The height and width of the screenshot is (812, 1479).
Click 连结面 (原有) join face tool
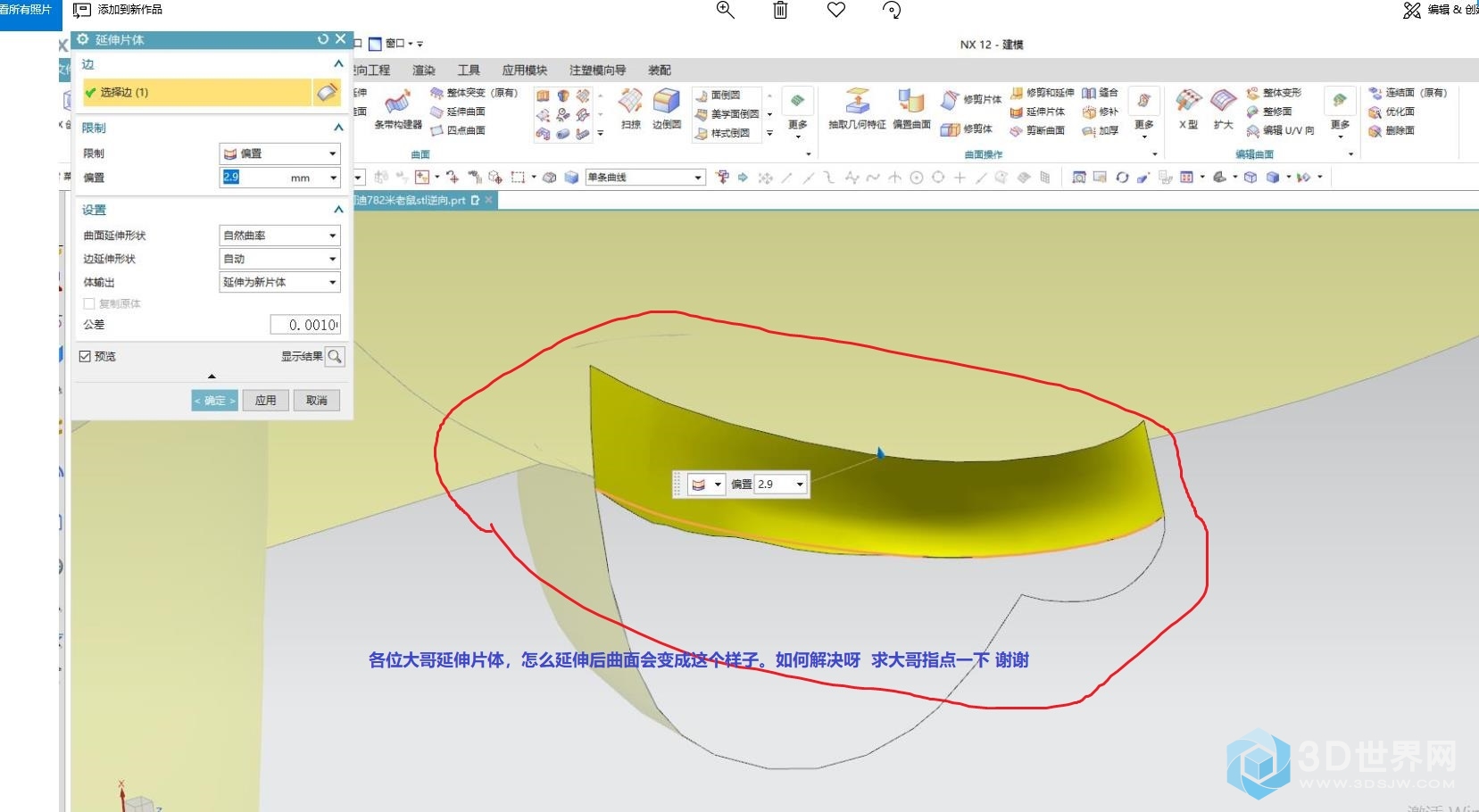coord(1408,93)
